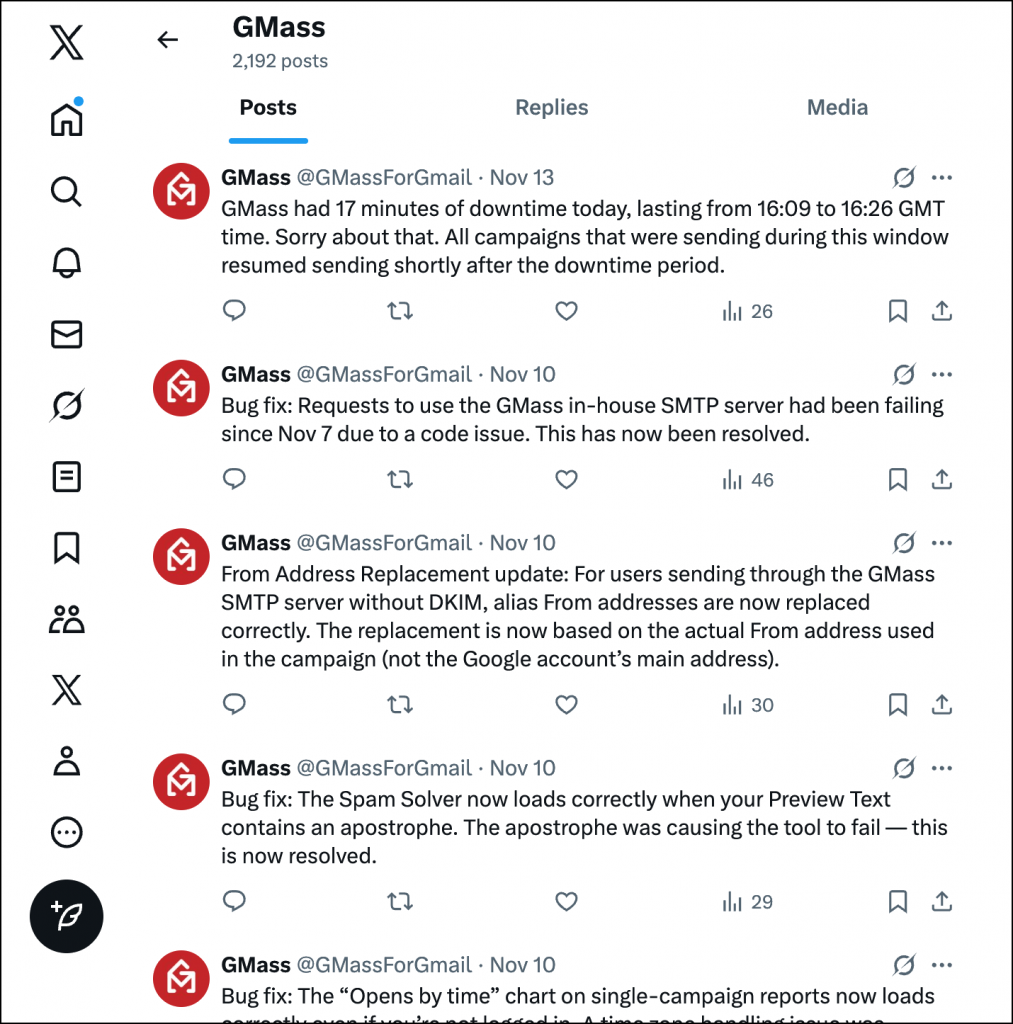The height and width of the screenshot is (1024, 1013).
Task: Open @GMassForGmail handle on Nov 13 post
Action: tap(384, 178)
